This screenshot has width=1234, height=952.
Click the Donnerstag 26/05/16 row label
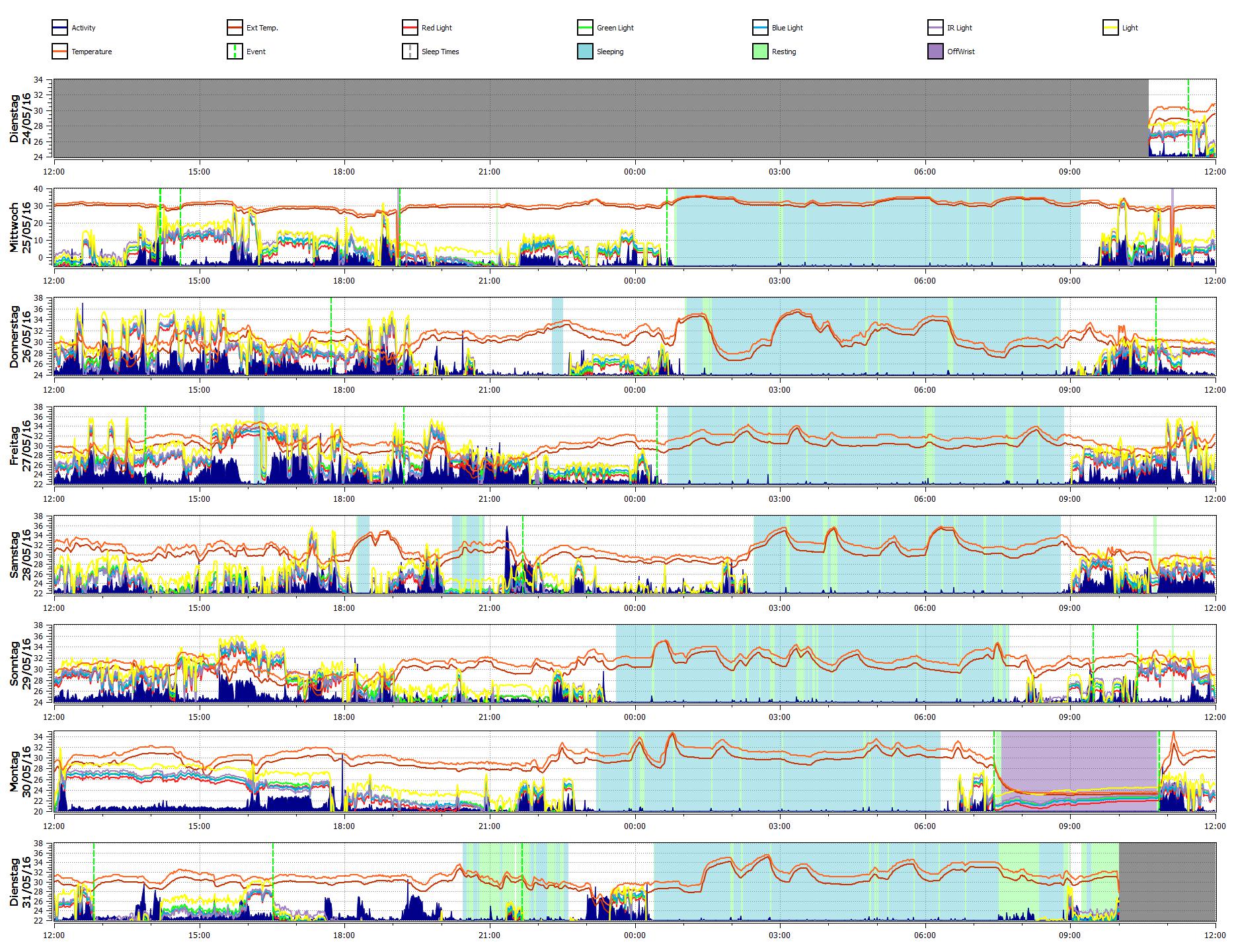click(x=20, y=337)
